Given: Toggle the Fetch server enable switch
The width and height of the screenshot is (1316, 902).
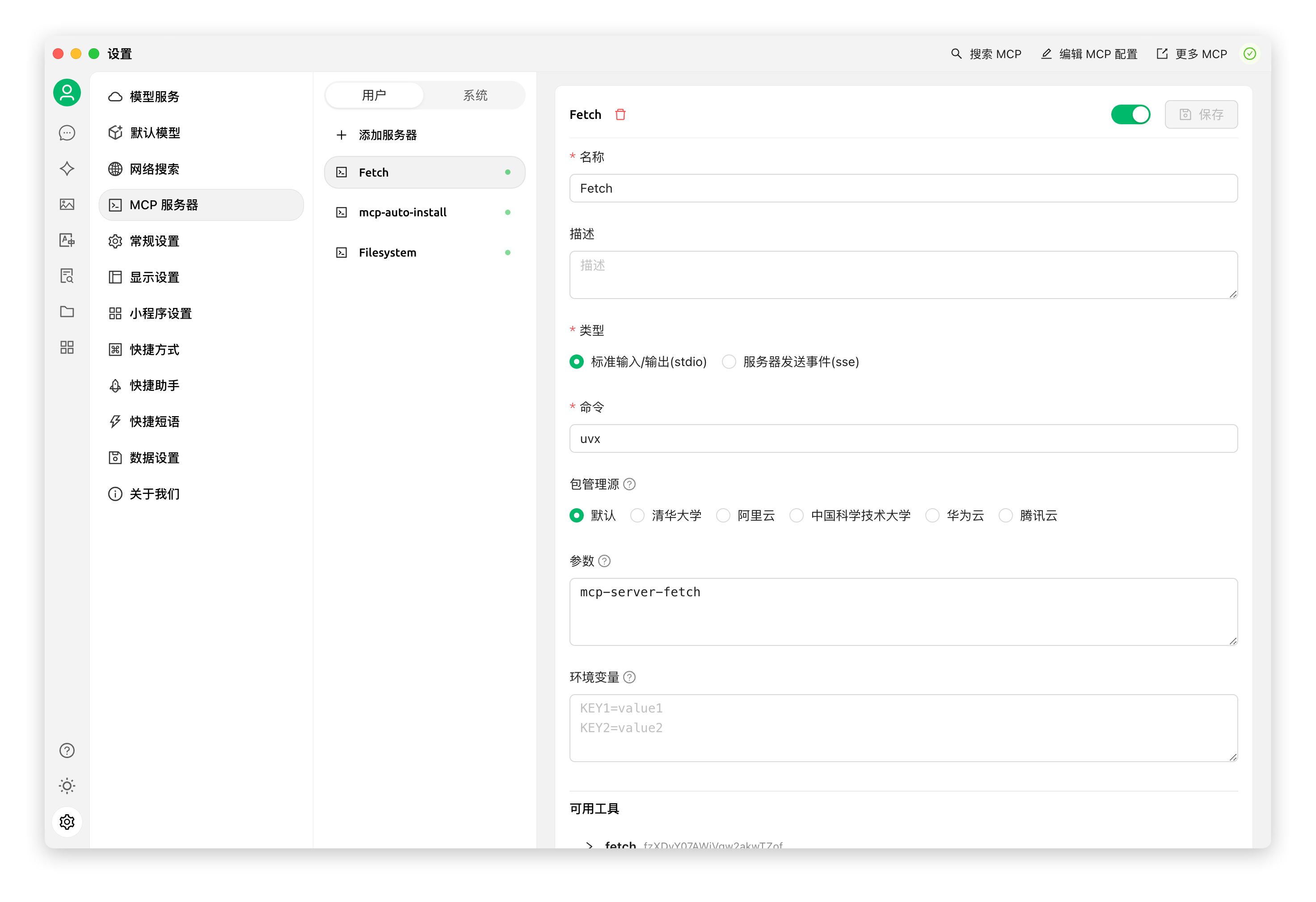Looking at the screenshot, I should point(1130,114).
